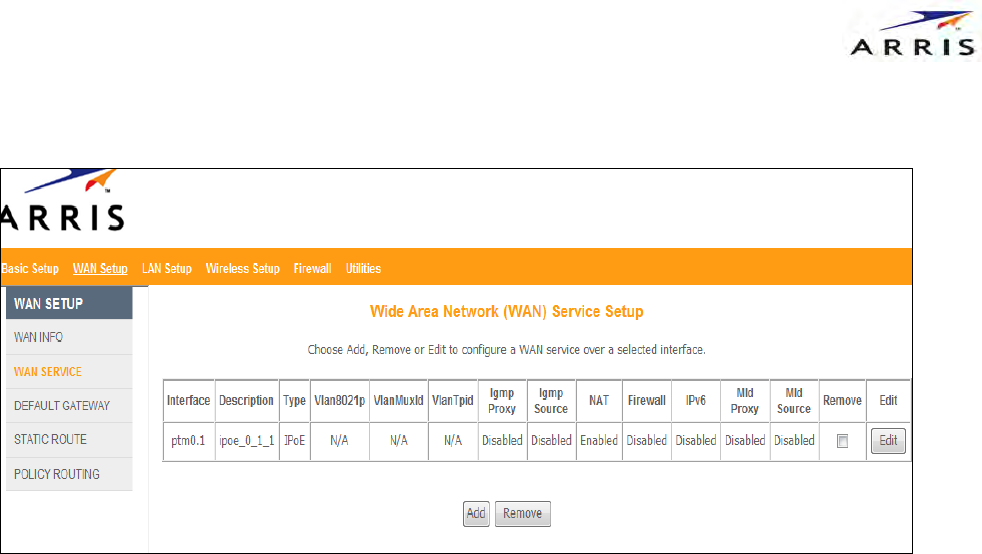Viewport: 982px width, 554px height.
Task: Open the Firewall tab
Action: coord(313,269)
